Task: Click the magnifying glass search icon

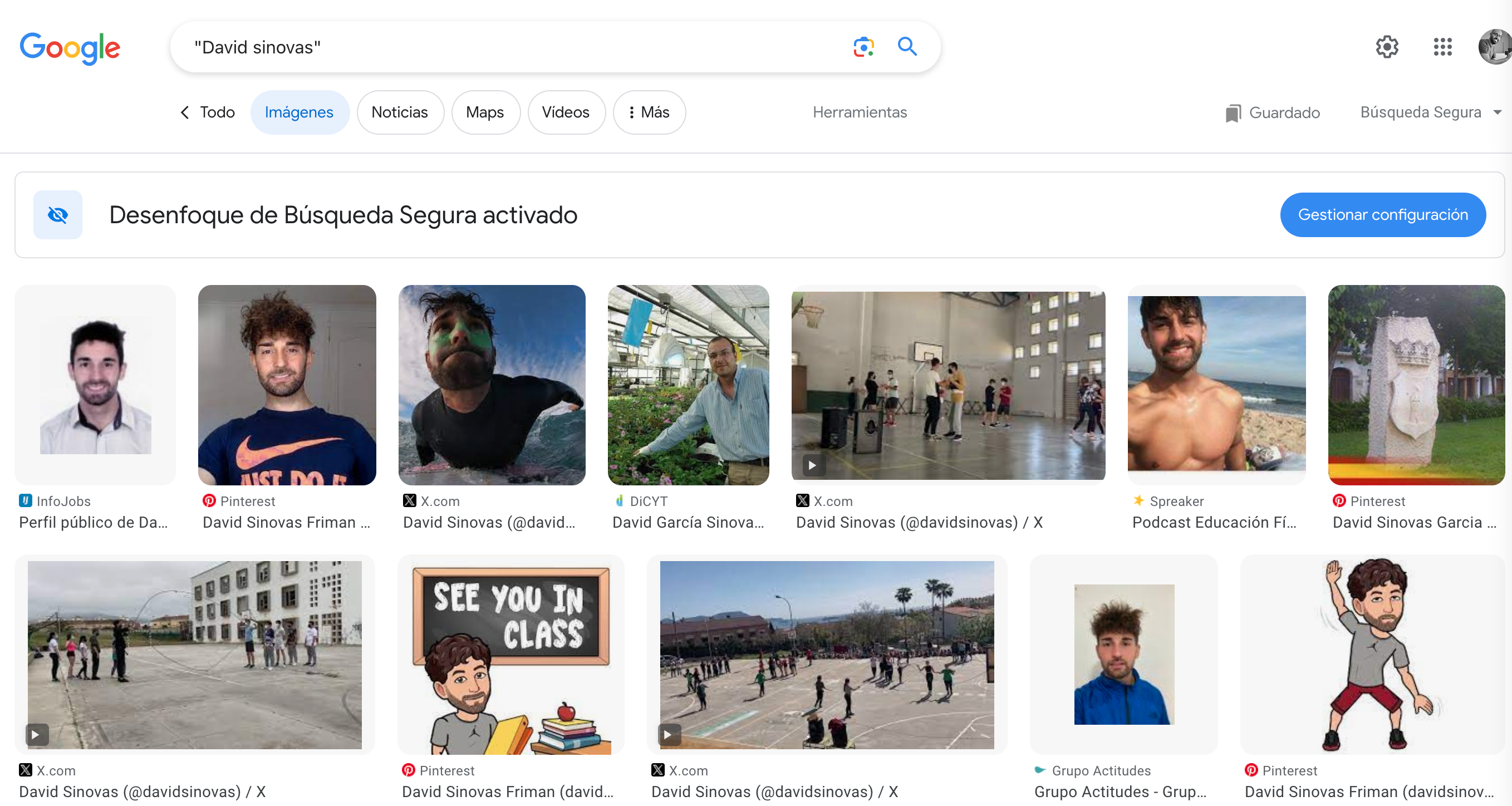Action: coord(907,46)
